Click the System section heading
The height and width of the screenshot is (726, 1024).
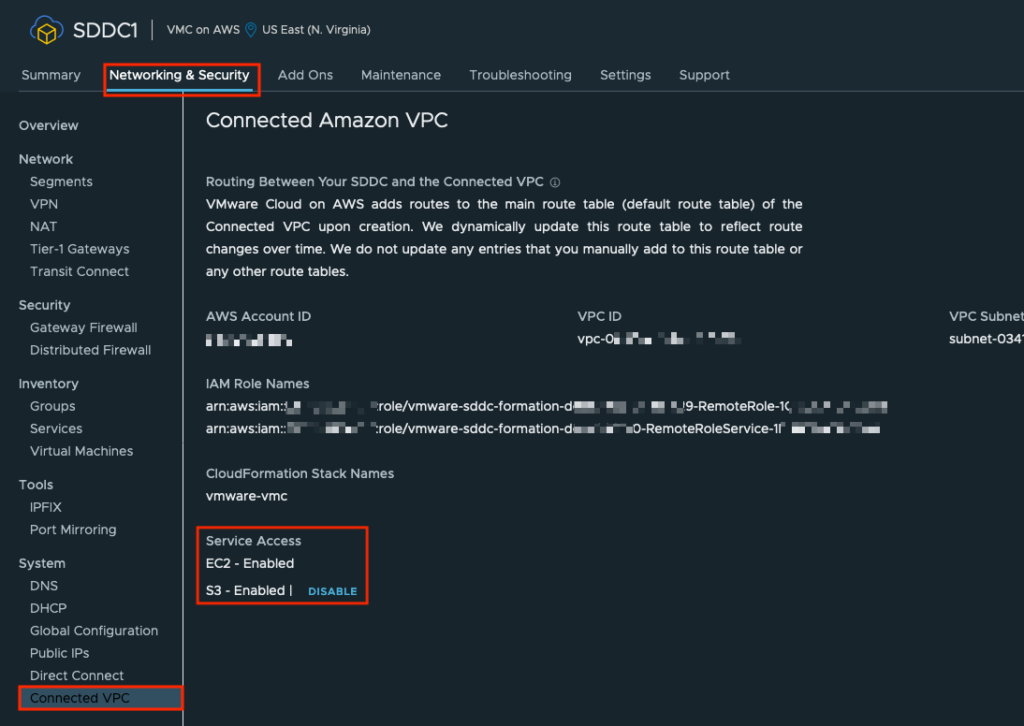pos(42,563)
